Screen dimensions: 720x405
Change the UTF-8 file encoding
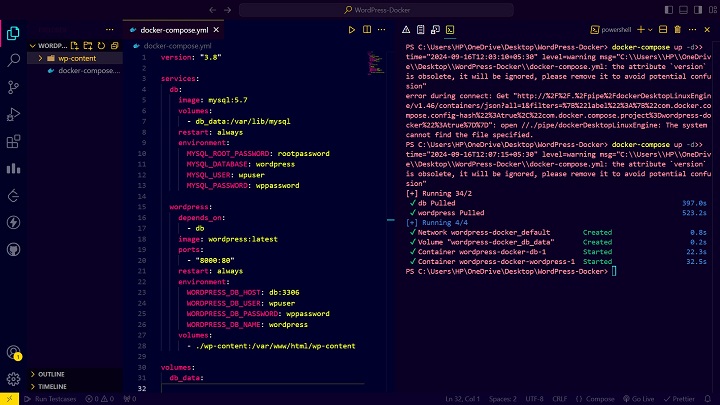tap(534, 399)
